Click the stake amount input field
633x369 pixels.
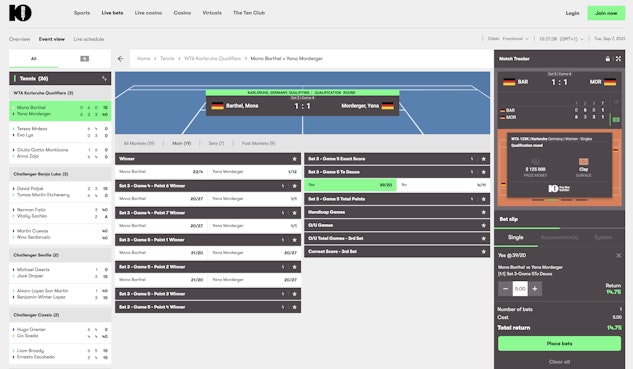click(x=520, y=289)
